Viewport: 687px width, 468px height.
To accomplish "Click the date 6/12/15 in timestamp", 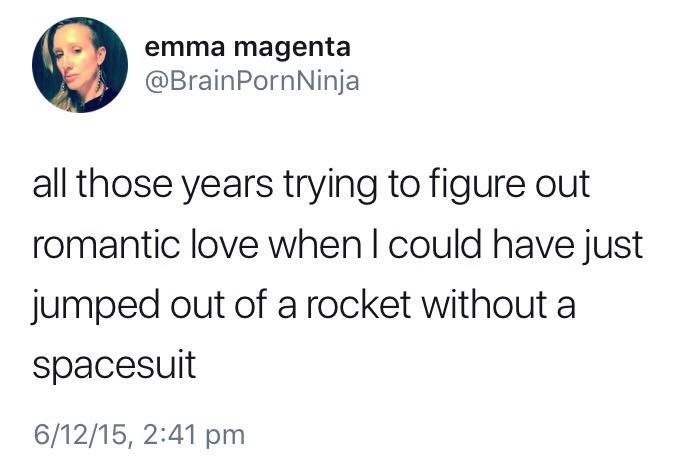I will tap(81, 435).
